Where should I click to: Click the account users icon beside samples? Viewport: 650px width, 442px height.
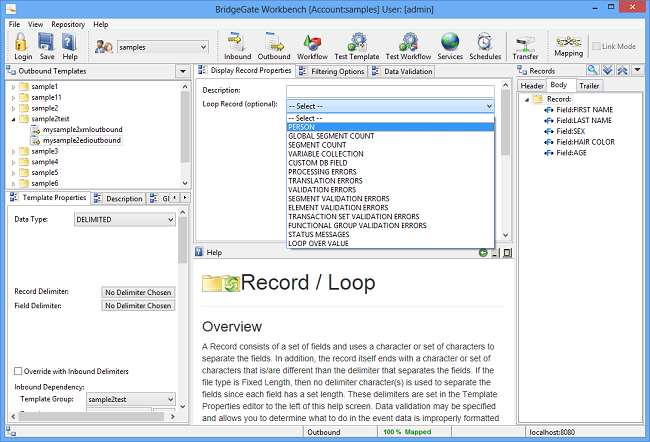(104, 46)
